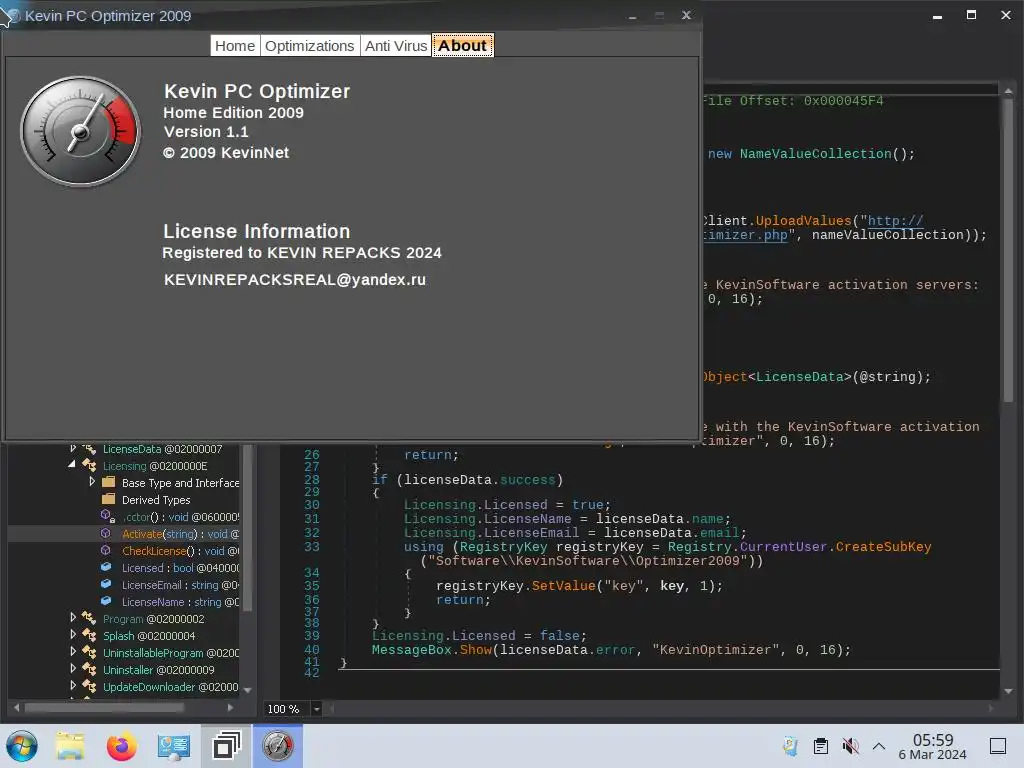Click the tree horizontal scrollbar left arrow
Image resolution: width=1024 pixels, height=768 pixels.
(16, 707)
